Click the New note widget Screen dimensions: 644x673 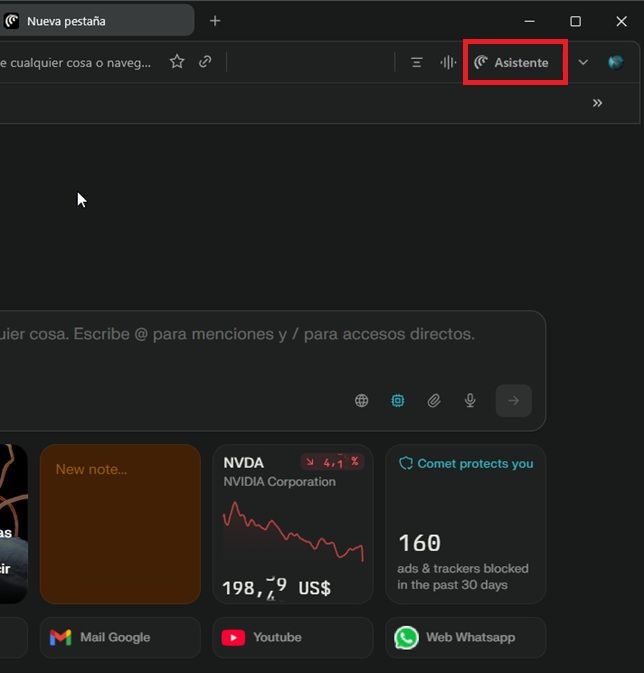pos(120,524)
